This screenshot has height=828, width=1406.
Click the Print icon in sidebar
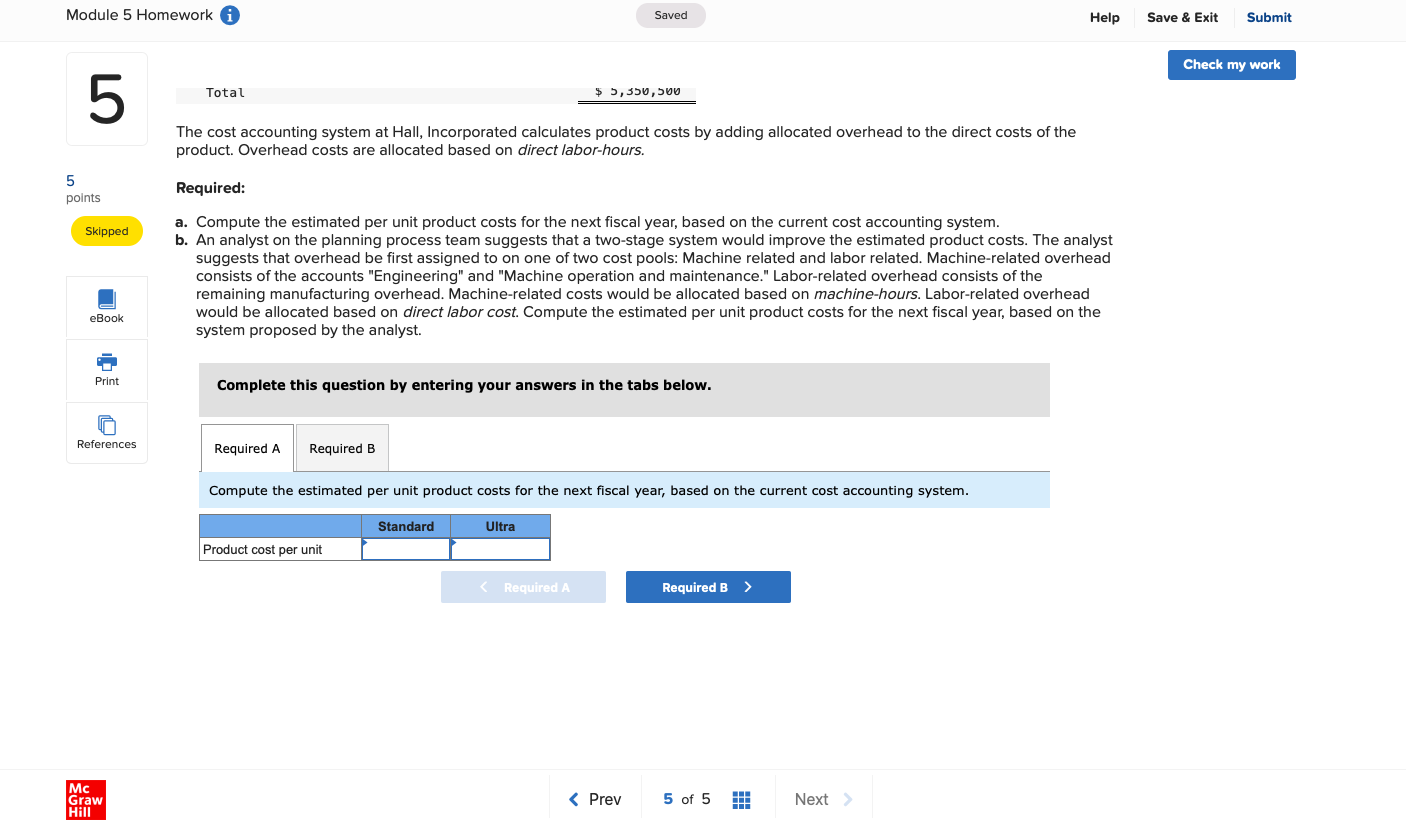(107, 370)
